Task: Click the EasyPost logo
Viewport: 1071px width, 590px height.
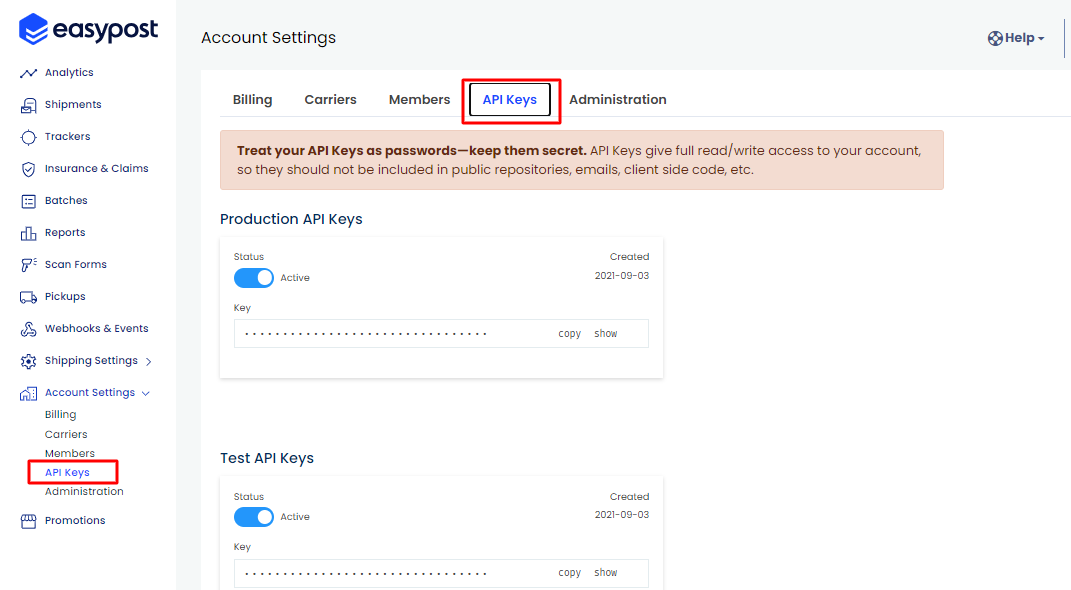Action: 88,29
